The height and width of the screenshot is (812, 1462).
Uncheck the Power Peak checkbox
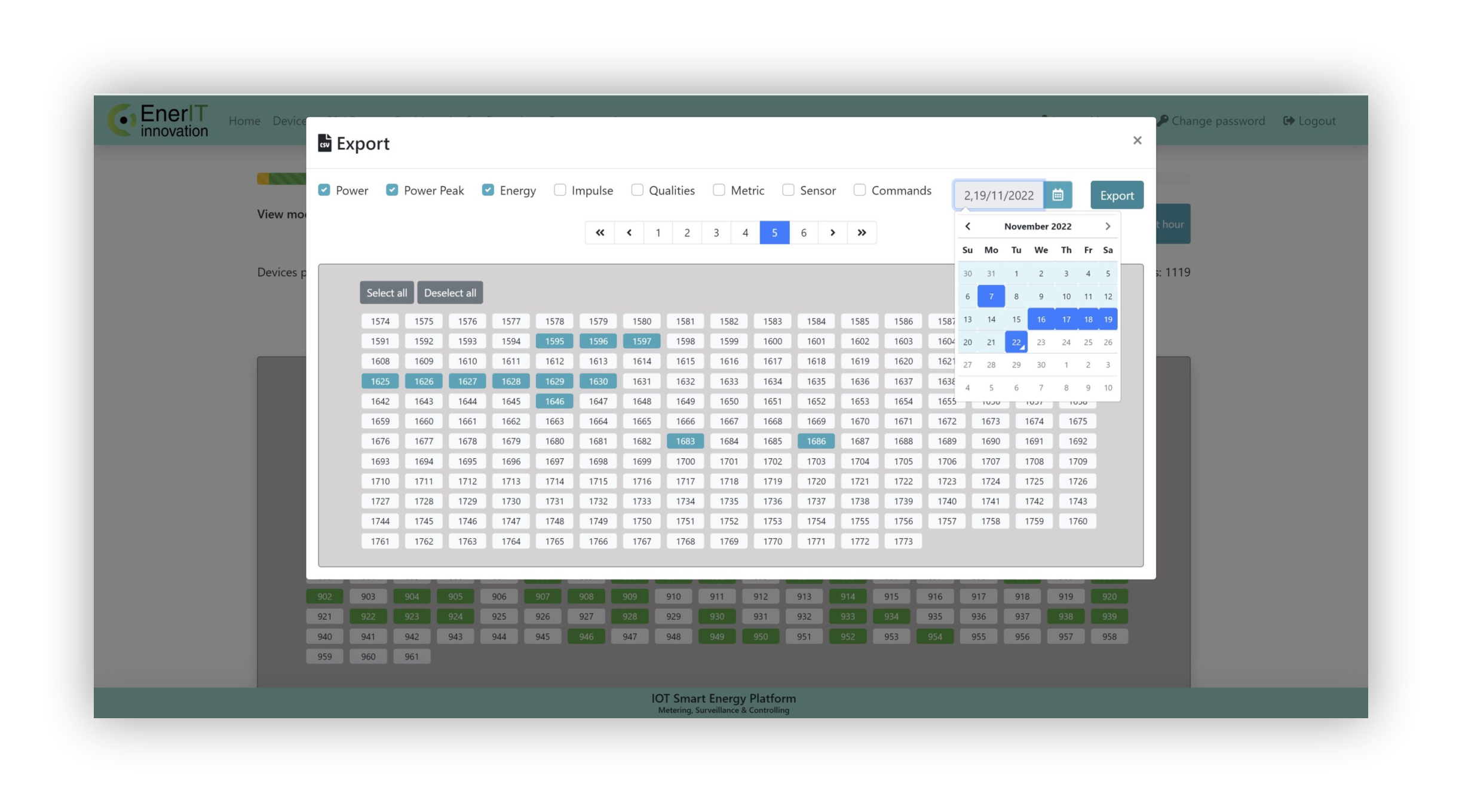(392, 190)
